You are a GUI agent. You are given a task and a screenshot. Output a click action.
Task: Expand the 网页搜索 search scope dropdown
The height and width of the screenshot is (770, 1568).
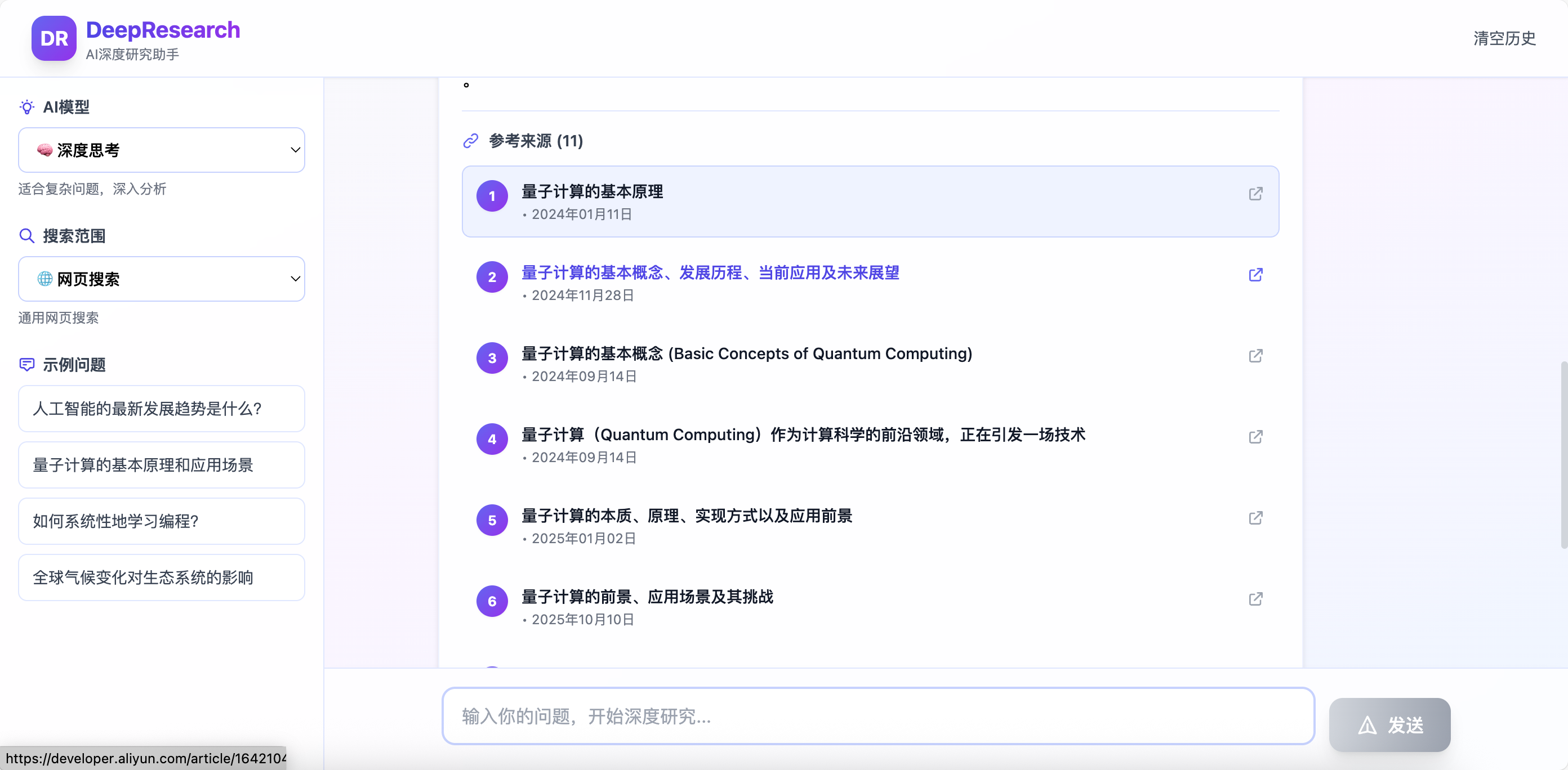pyautogui.click(x=161, y=279)
